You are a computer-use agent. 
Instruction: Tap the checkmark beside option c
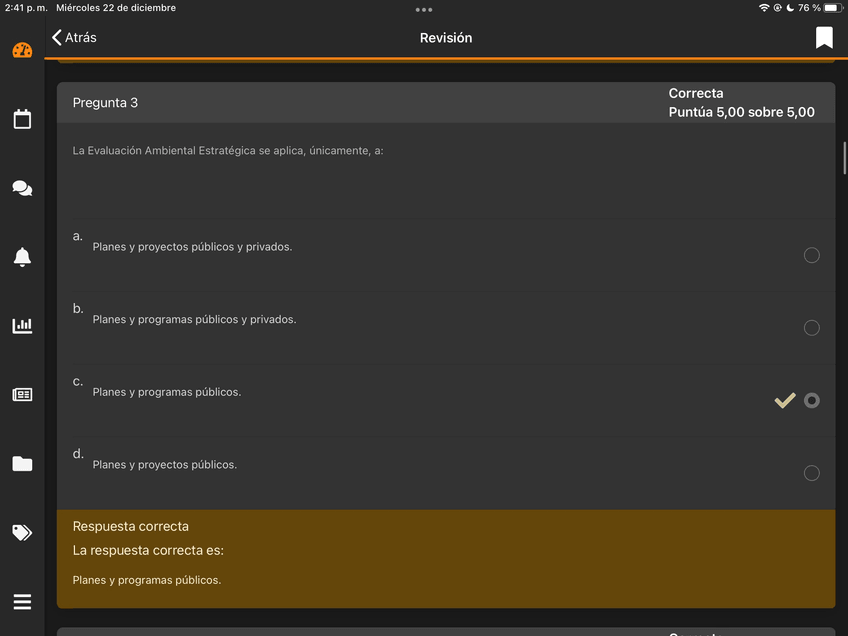(x=785, y=400)
